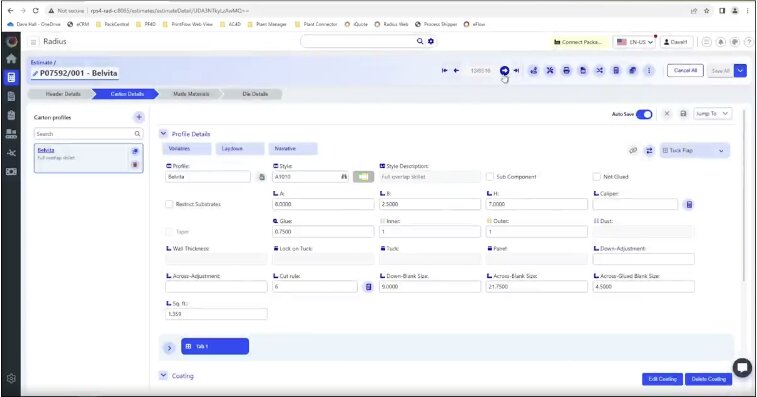
Task: Select the highlighted estimate calculator sidebar icon
Action: pos(11,77)
